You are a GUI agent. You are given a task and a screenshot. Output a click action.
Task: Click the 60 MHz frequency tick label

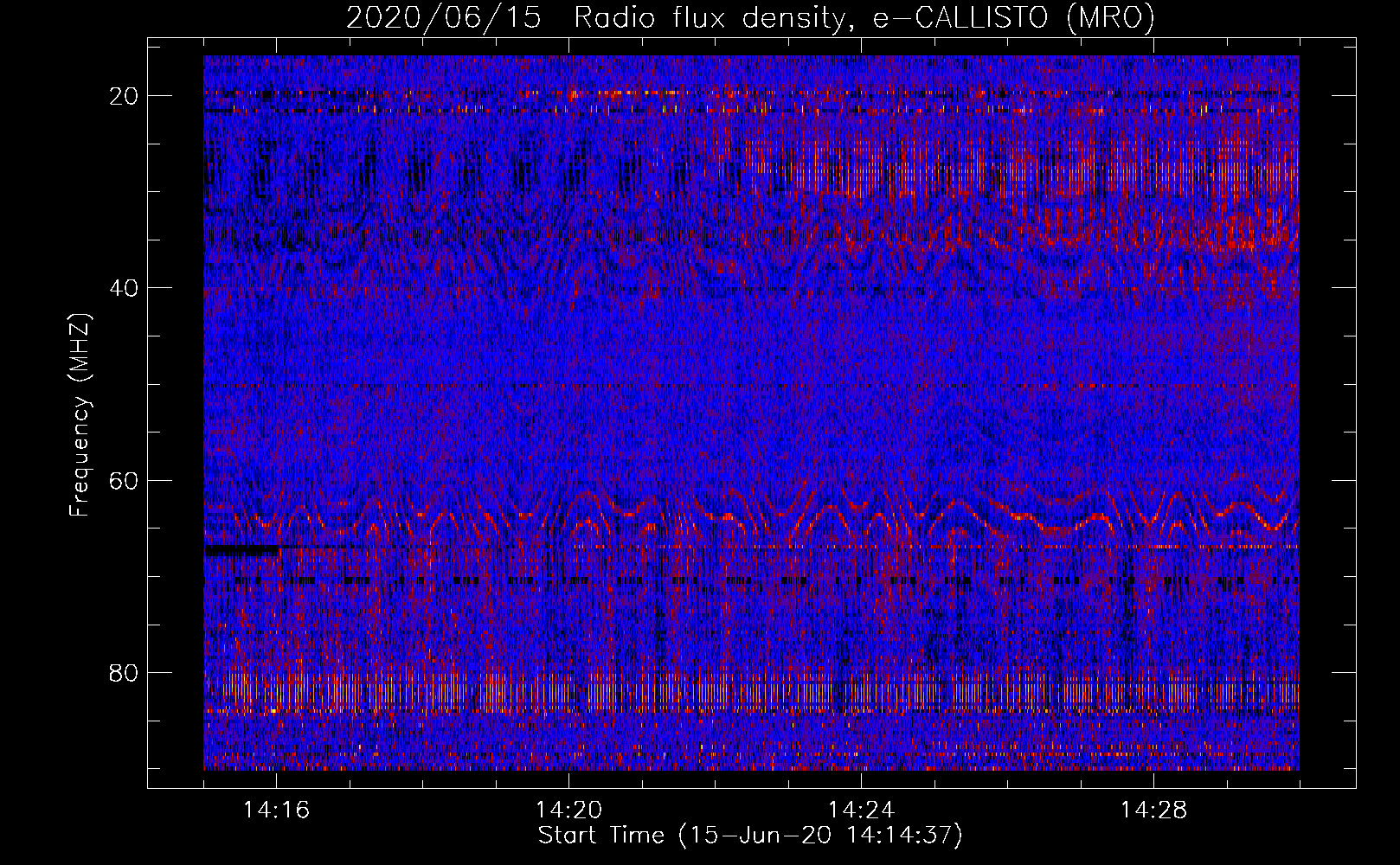[124, 480]
